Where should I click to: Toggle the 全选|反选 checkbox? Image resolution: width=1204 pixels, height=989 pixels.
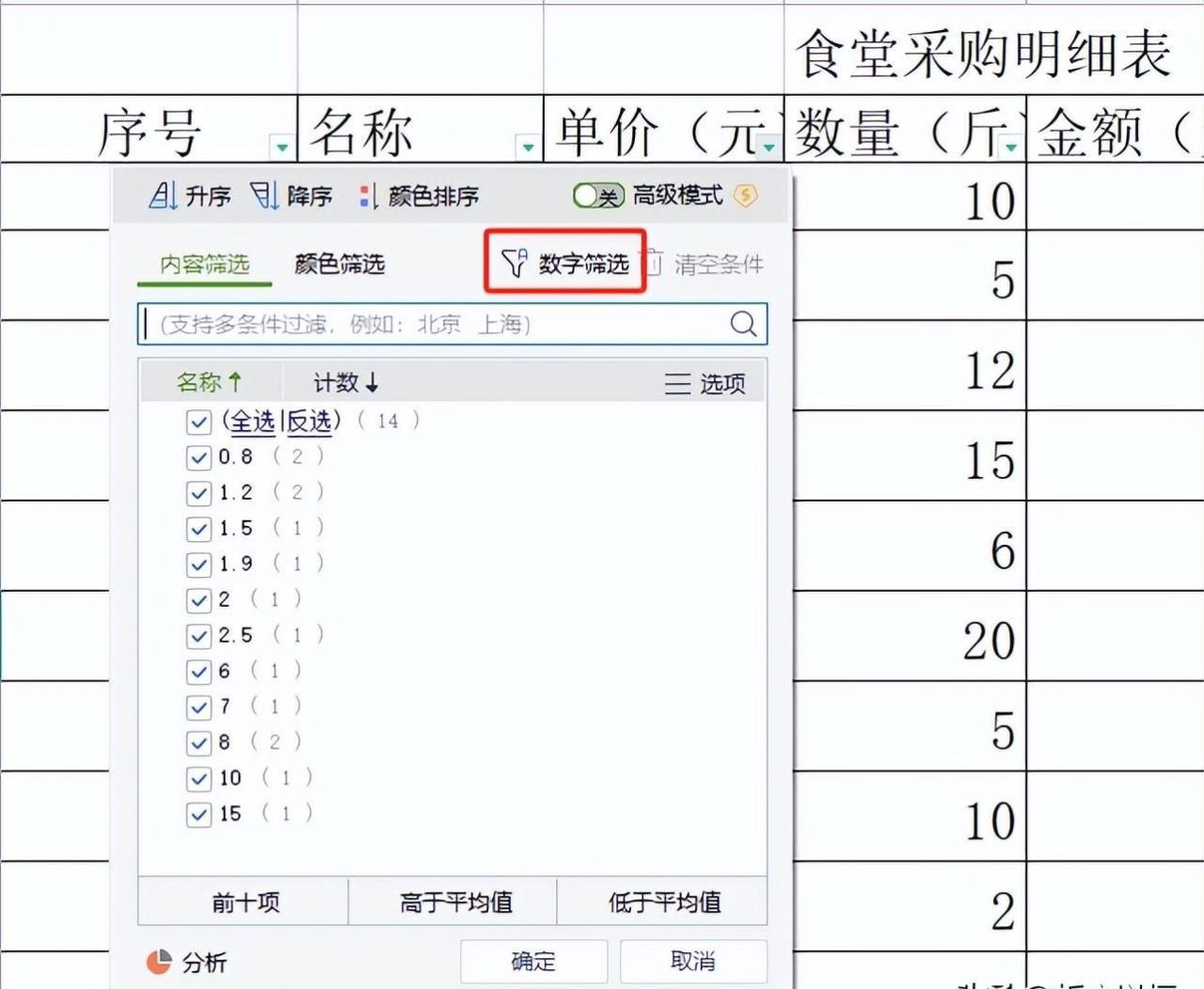(x=198, y=422)
